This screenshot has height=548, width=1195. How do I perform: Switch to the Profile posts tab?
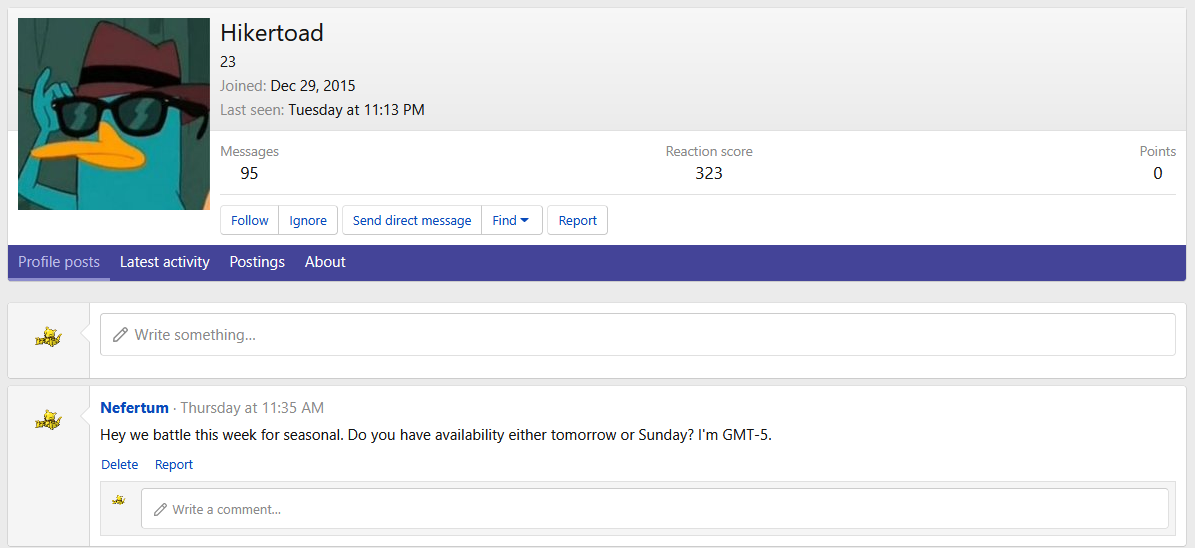tap(59, 262)
